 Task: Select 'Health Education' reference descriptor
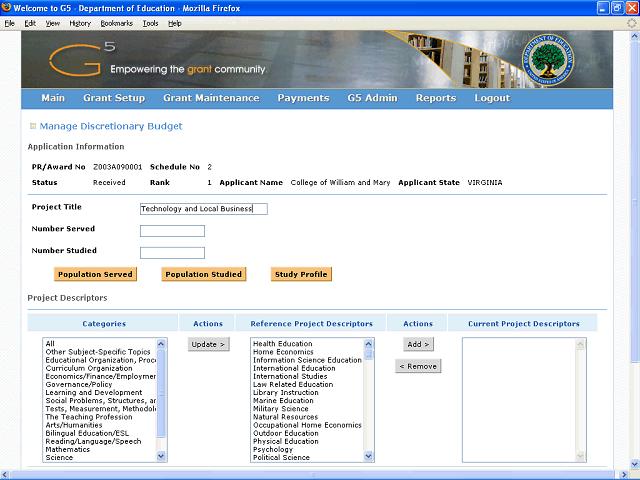click(282, 344)
